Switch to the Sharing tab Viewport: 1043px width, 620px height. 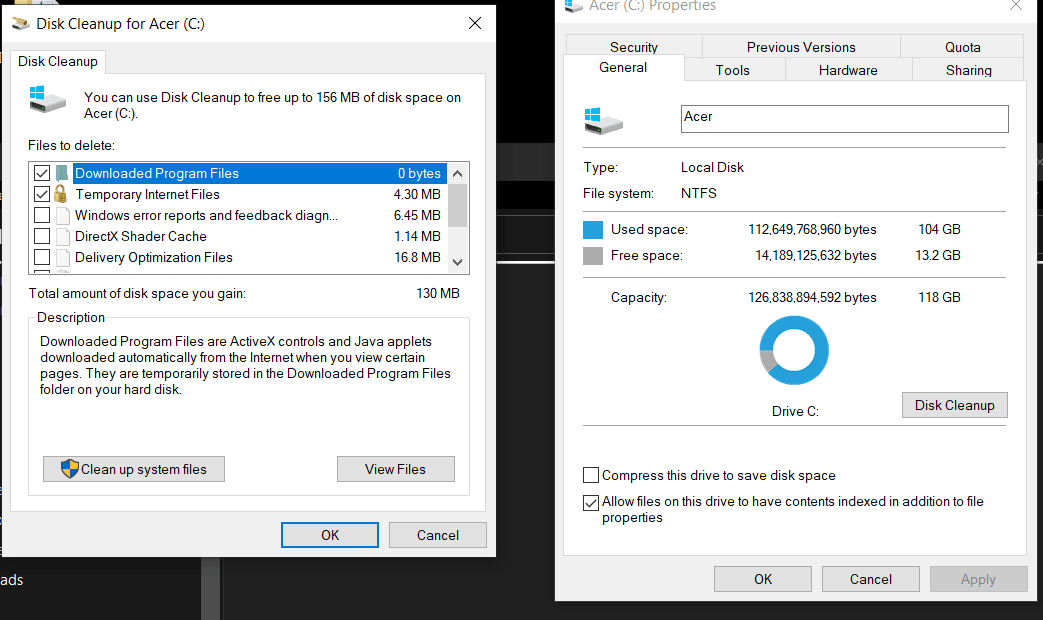click(x=967, y=70)
